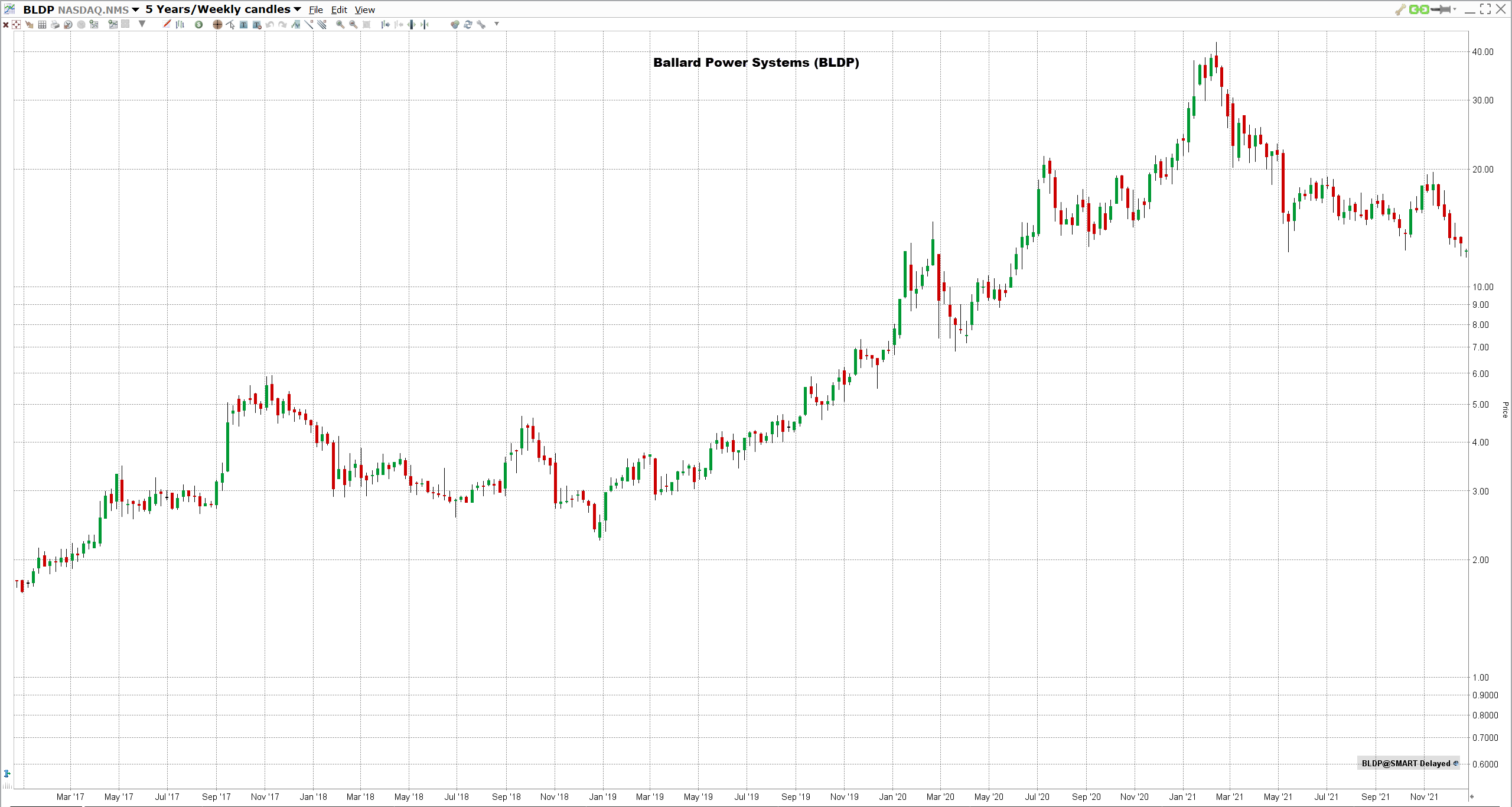1512x807 pixels.
Task: Click the small blue icon at chart bottom-left
Action: [x=7, y=773]
